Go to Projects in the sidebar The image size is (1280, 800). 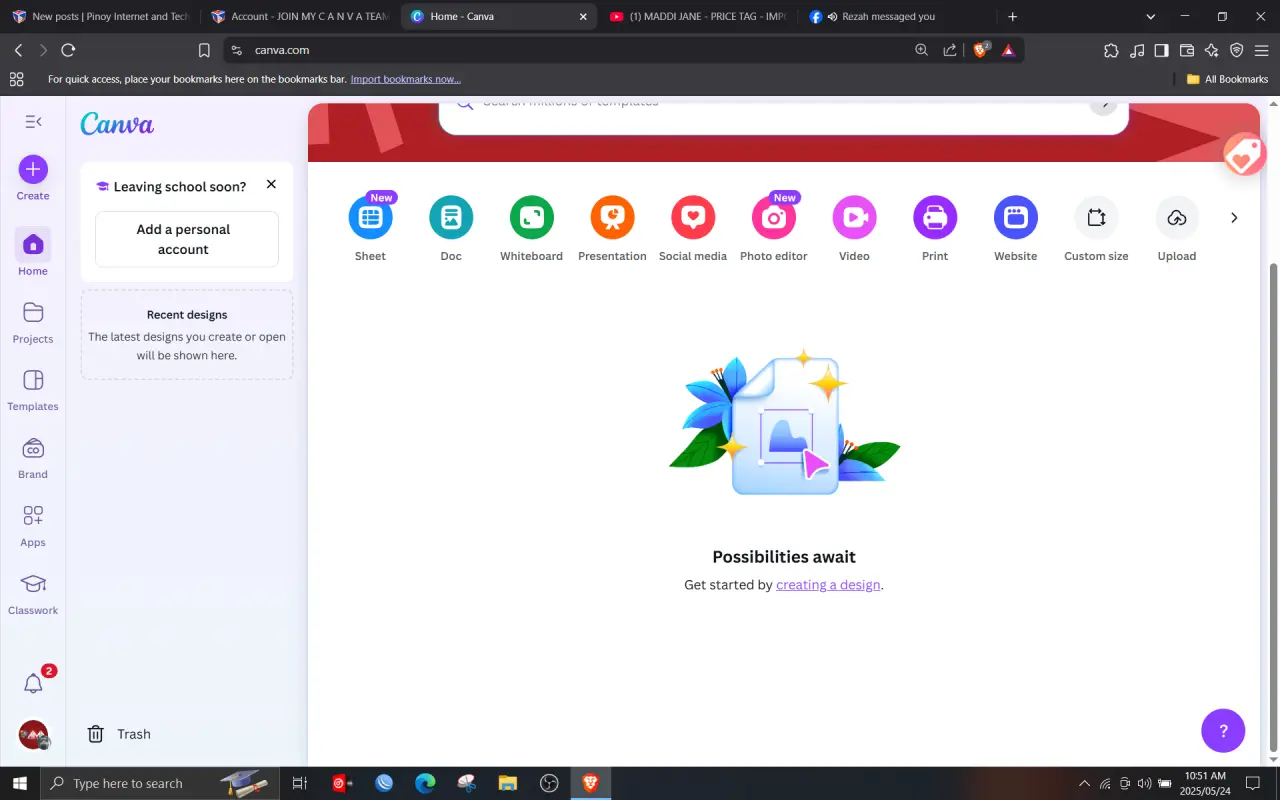(33, 323)
